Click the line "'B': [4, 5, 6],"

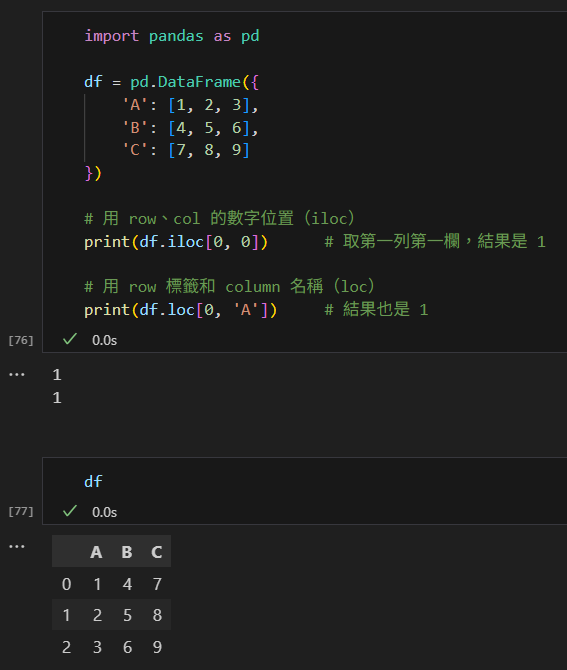pyautogui.click(x=191, y=128)
